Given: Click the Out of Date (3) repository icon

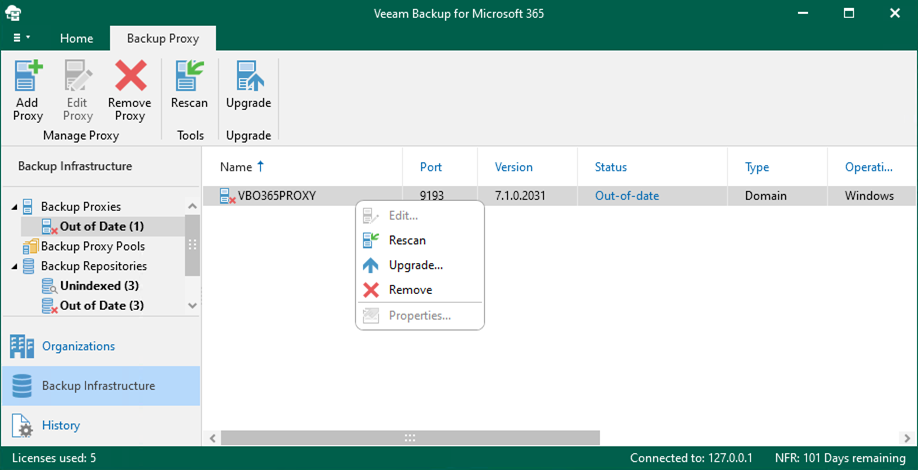Looking at the screenshot, I should coord(50,306).
